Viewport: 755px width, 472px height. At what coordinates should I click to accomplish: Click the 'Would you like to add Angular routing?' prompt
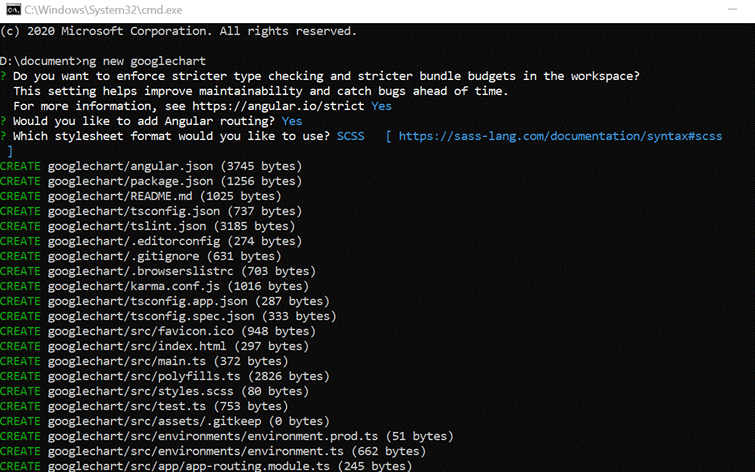click(144, 121)
